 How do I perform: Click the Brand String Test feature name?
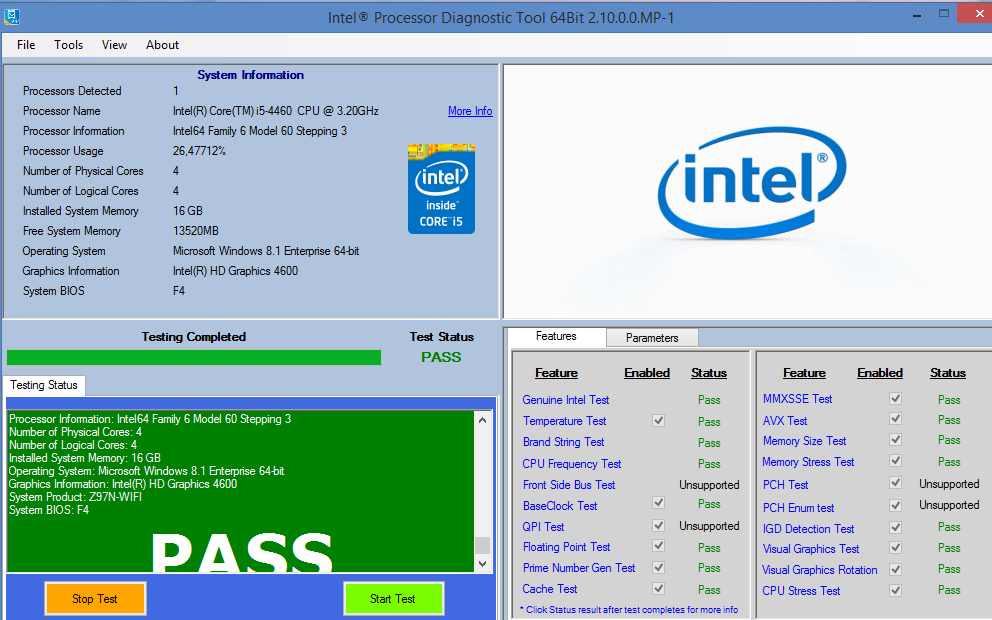pyautogui.click(x=563, y=442)
